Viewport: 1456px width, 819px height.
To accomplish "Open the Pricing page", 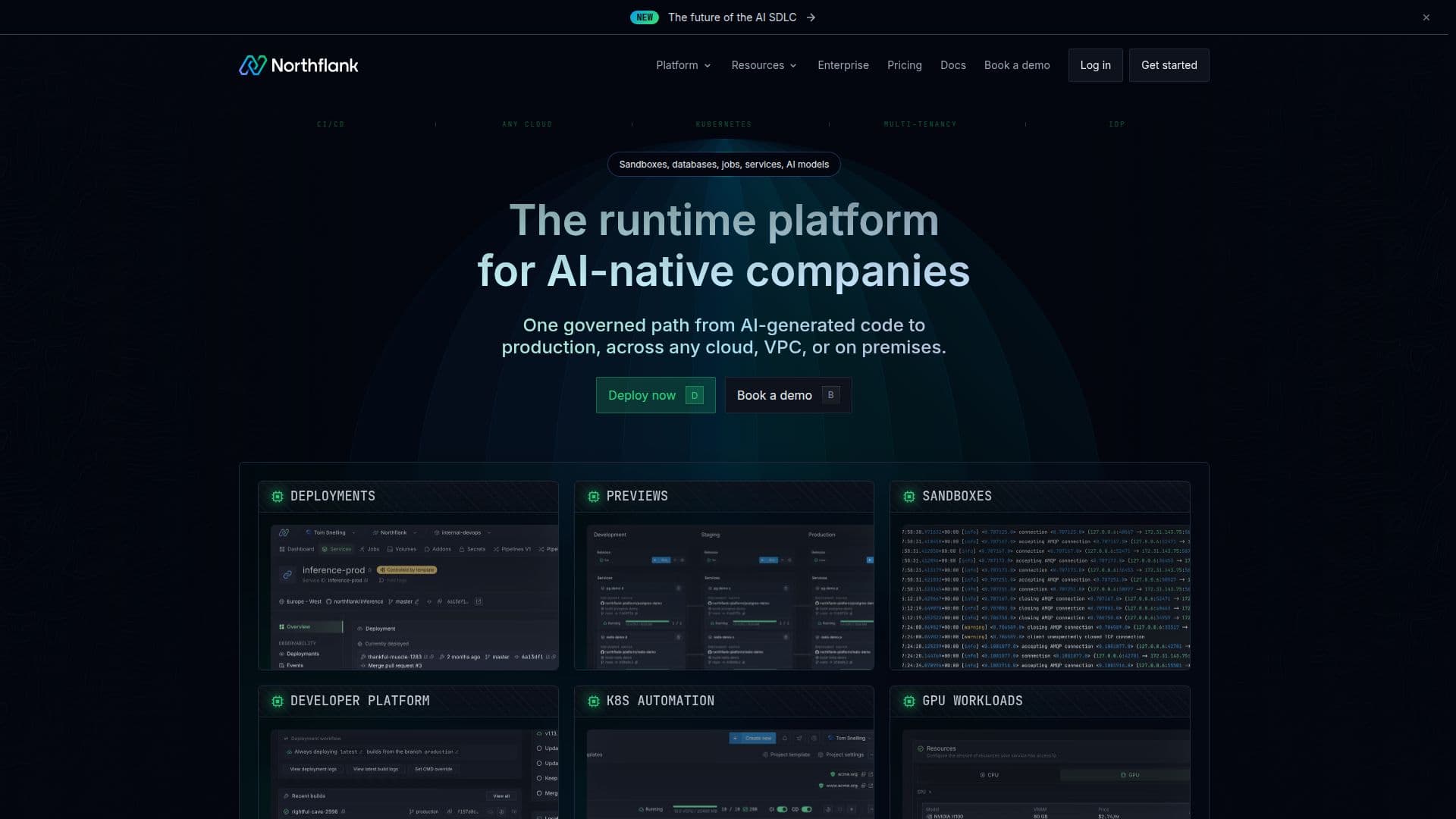I will (905, 65).
